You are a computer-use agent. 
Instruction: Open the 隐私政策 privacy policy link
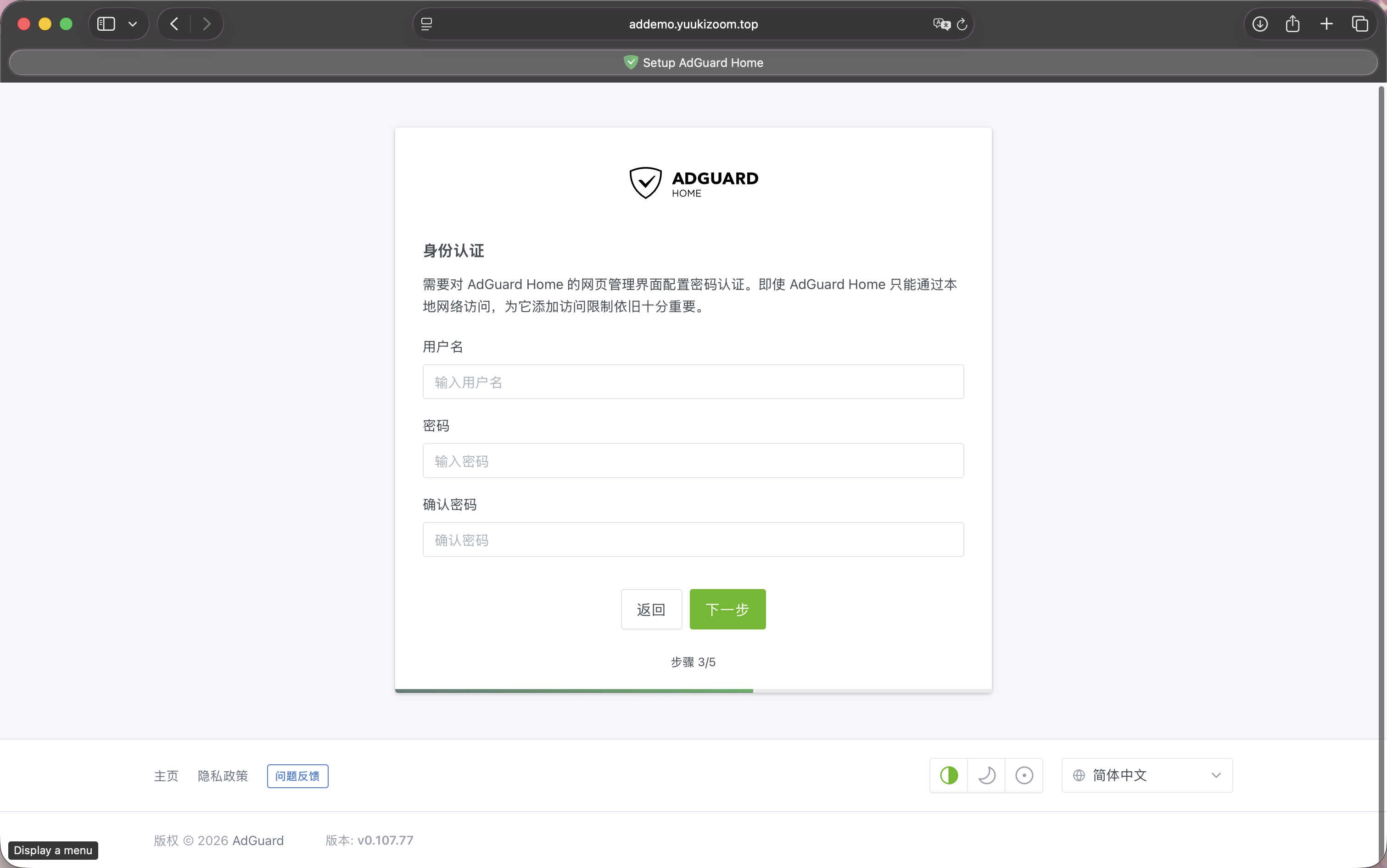pyautogui.click(x=223, y=776)
